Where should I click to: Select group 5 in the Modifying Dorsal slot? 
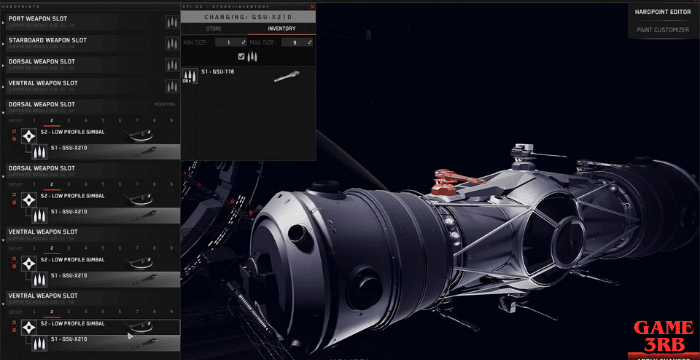[103, 121]
